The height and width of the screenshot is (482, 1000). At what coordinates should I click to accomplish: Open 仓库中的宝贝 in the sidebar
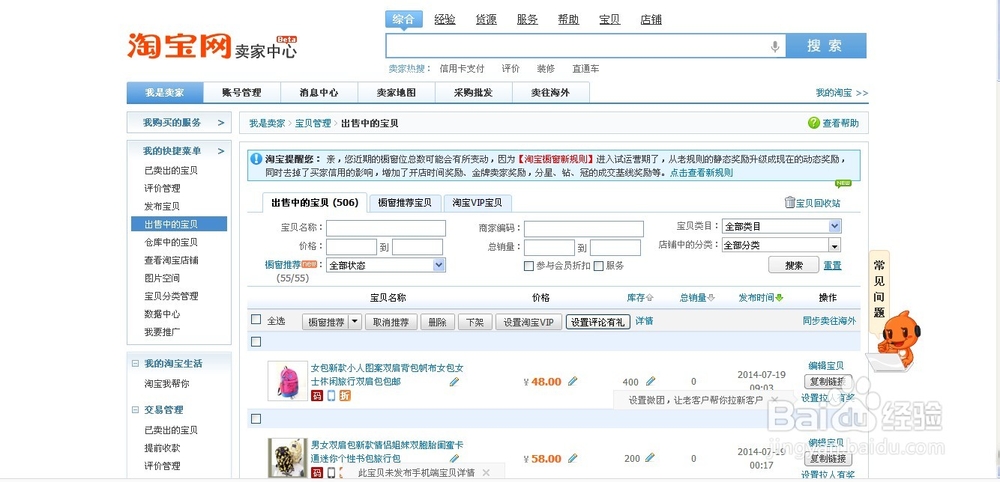click(x=171, y=242)
